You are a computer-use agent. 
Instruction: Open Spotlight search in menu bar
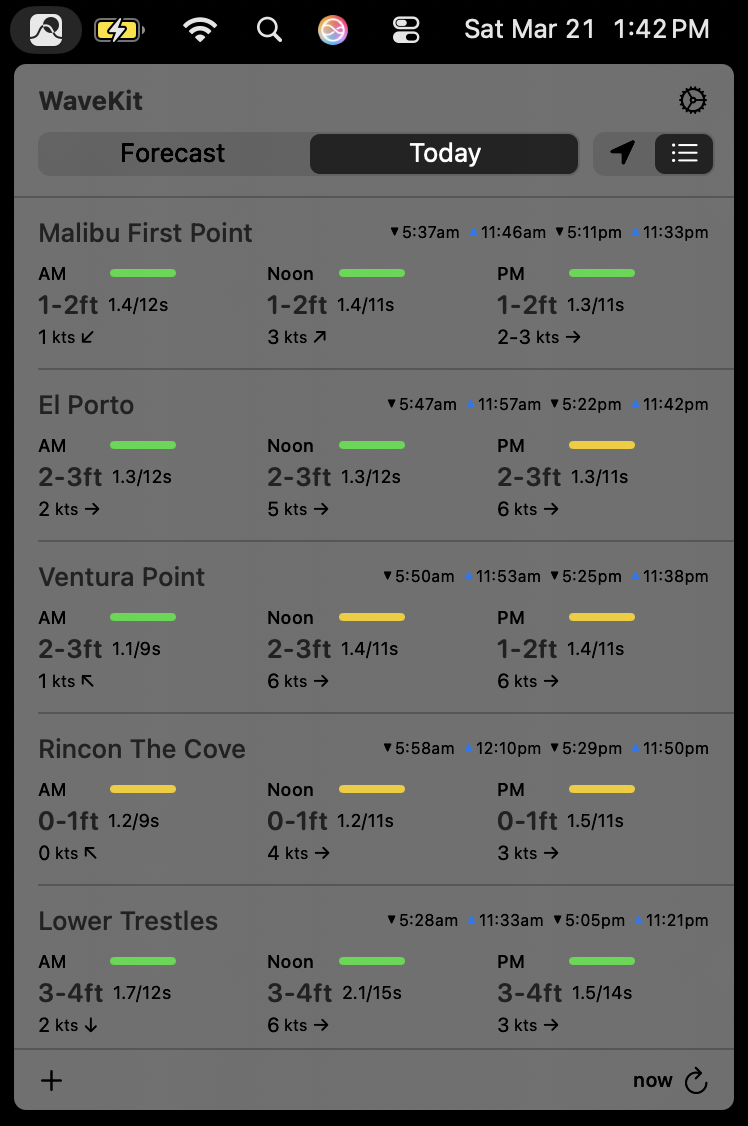point(269,30)
